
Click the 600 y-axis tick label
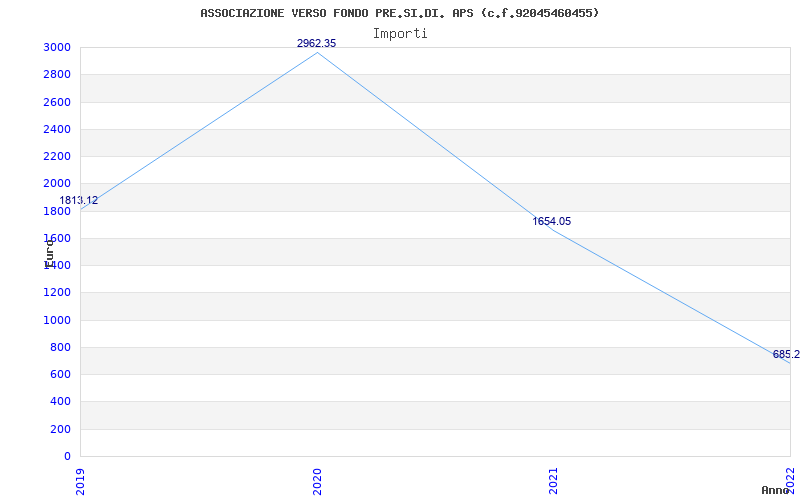tap(60, 374)
